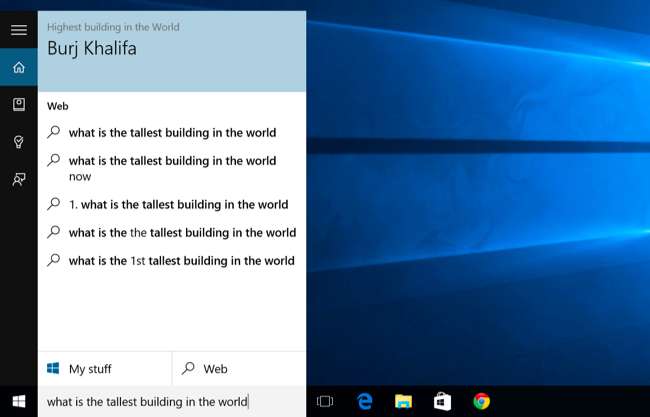Launch Microsoft Edge from the taskbar

(364, 401)
